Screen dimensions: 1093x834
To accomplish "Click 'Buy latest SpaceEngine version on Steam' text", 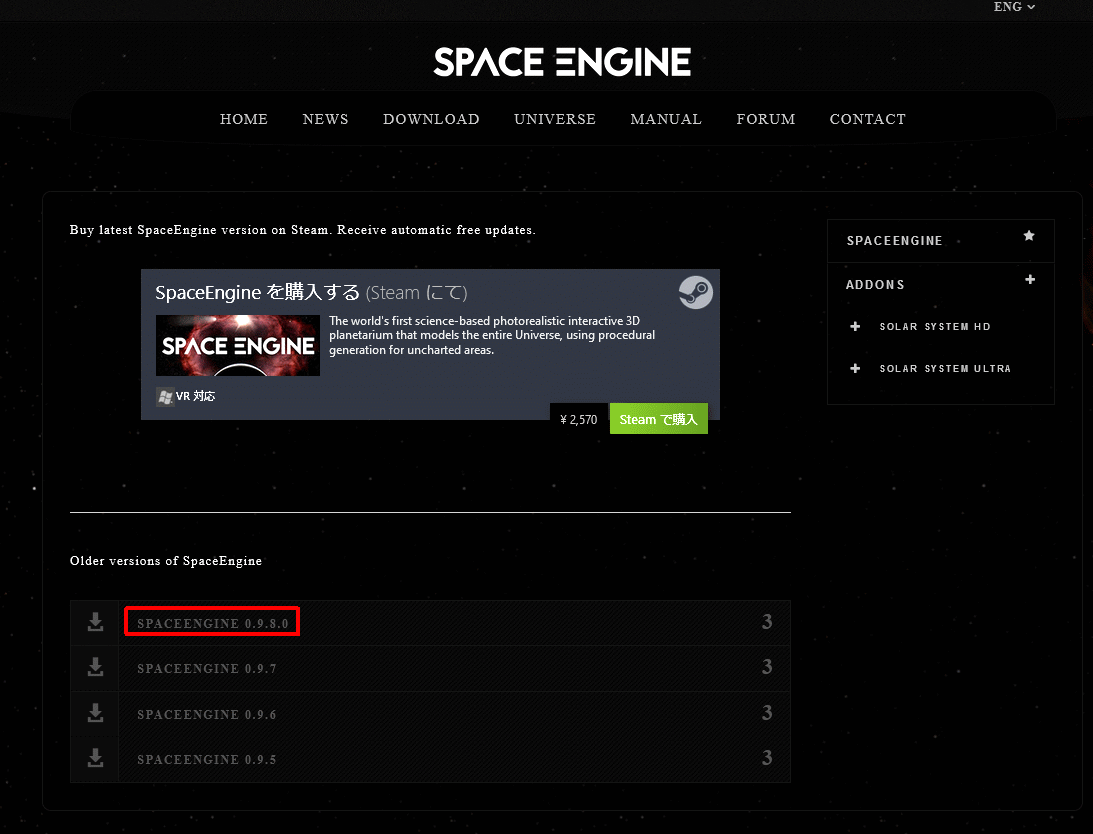I will pos(199,229).
